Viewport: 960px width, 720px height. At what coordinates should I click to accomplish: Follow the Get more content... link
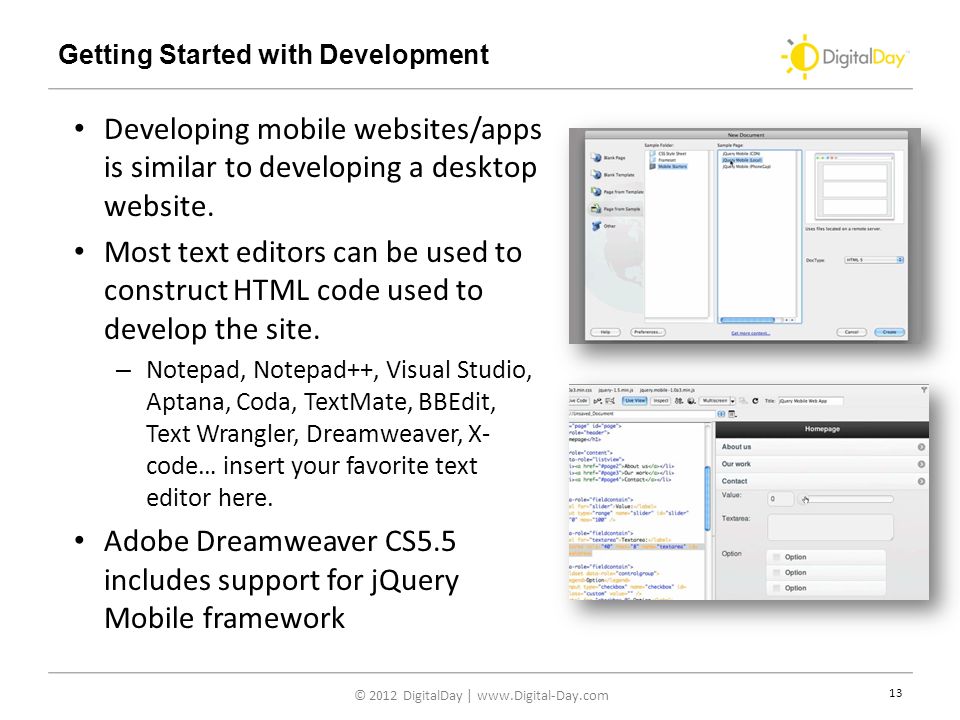tap(751, 333)
